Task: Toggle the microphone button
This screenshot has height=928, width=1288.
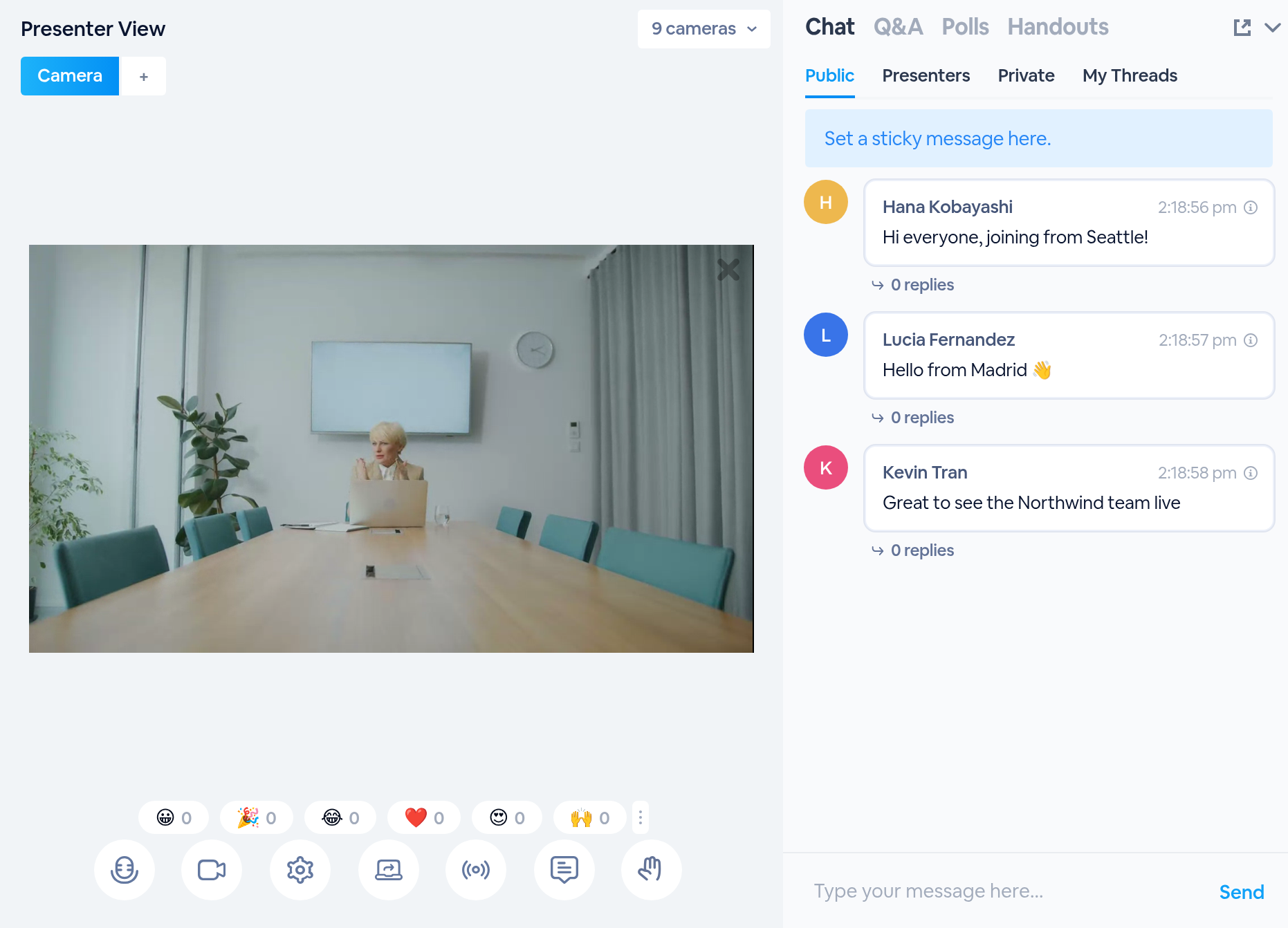Action: coord(125,870)
